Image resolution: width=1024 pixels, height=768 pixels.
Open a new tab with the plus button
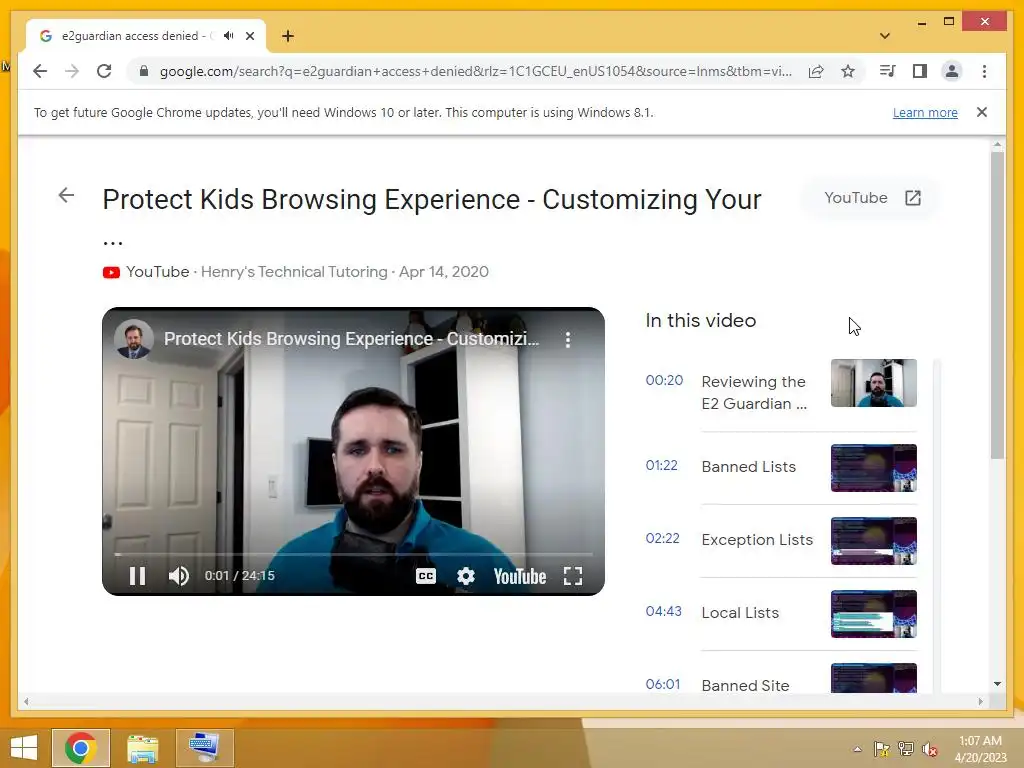[288, 36]
